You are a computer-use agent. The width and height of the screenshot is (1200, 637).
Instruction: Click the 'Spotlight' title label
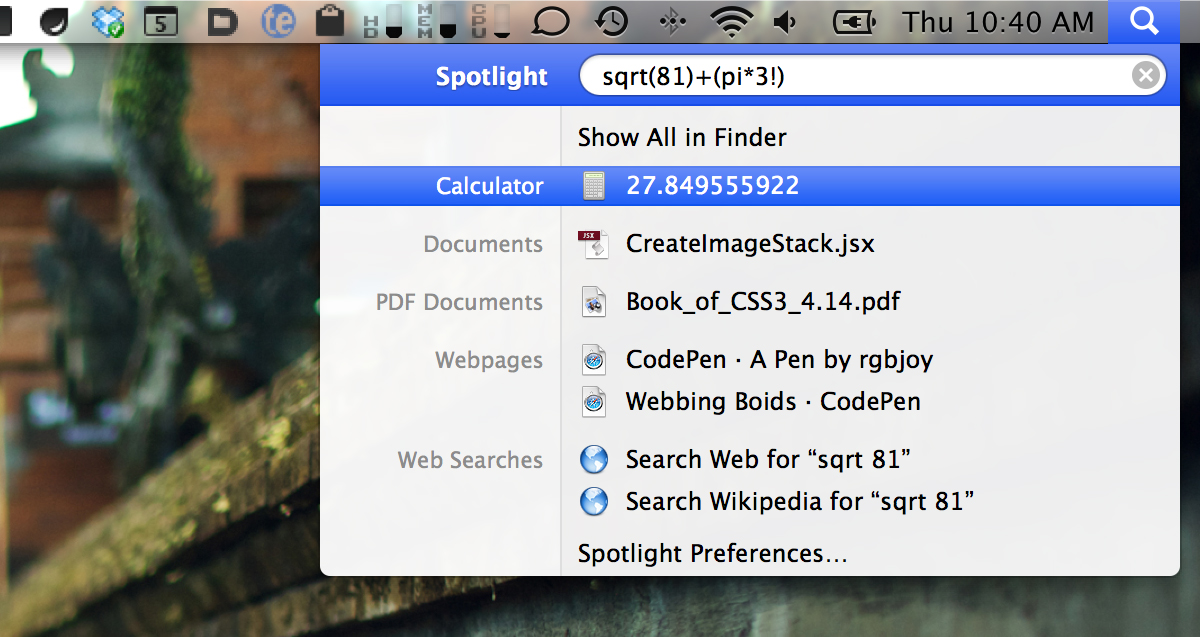click(492, 76)
